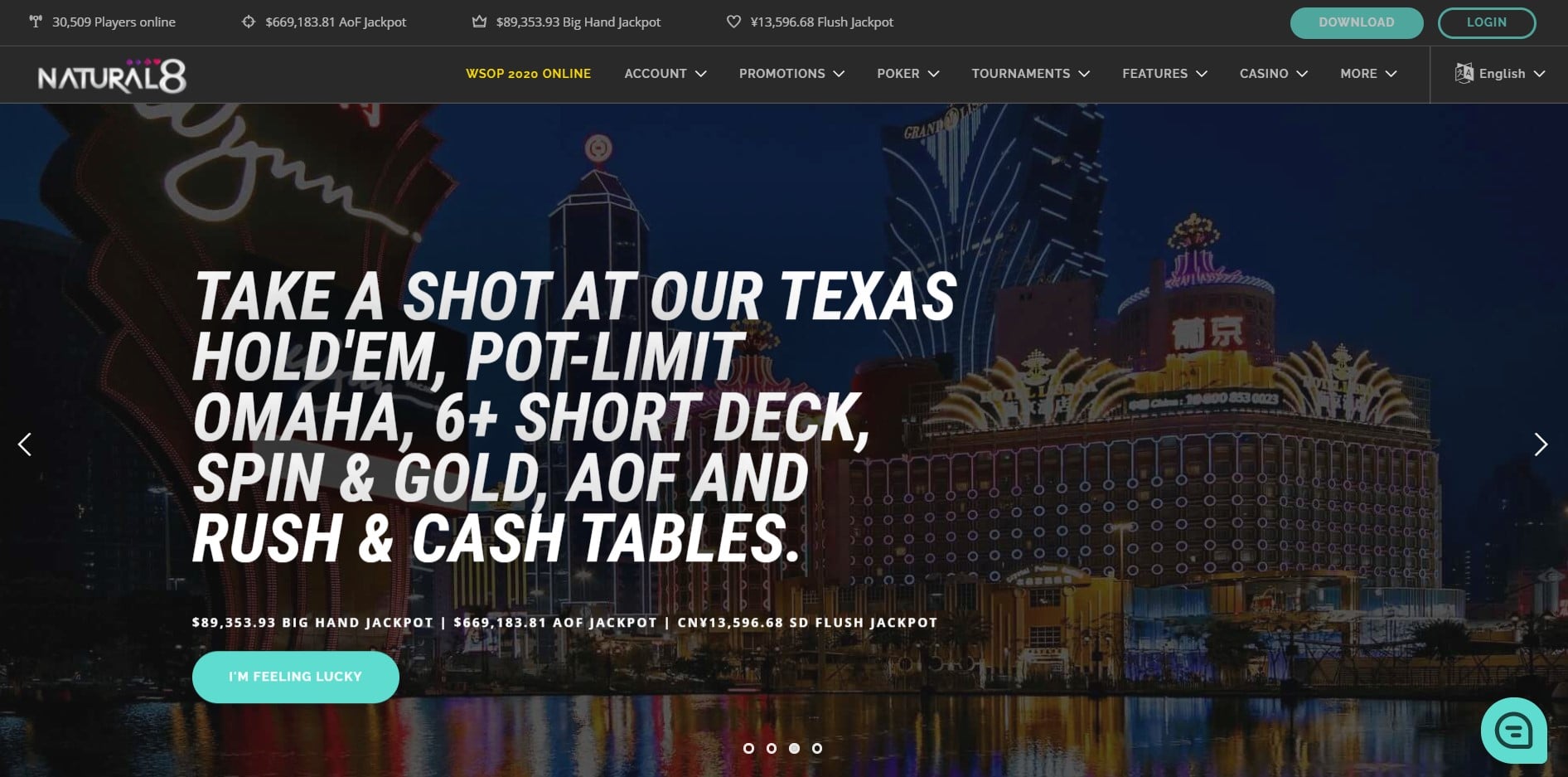Select the first carousel dot
Viewport: 1568px width, 777px height.
coord(748,748)
